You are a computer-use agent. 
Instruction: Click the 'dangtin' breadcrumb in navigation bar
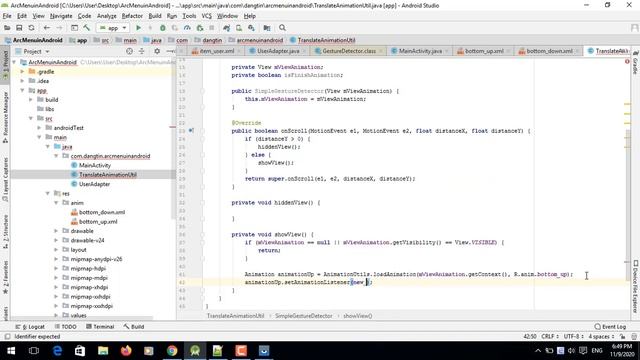(x=212, y=40)
